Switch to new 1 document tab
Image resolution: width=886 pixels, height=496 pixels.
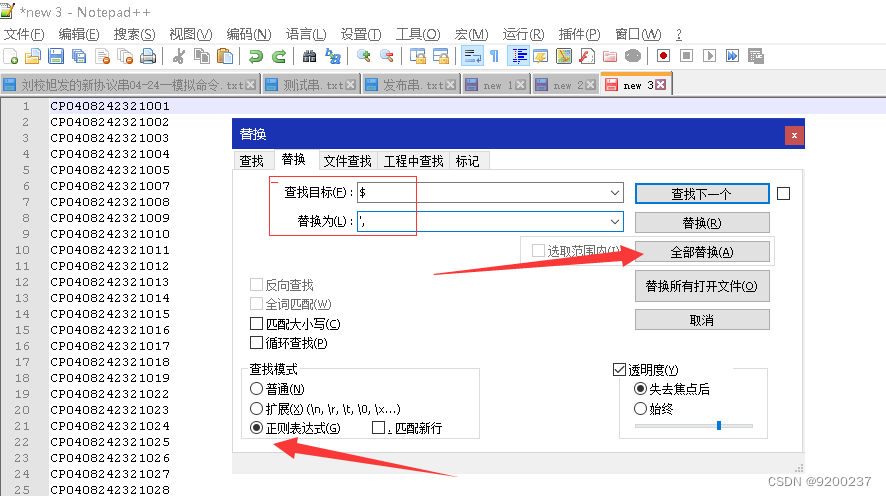point(496,85)
